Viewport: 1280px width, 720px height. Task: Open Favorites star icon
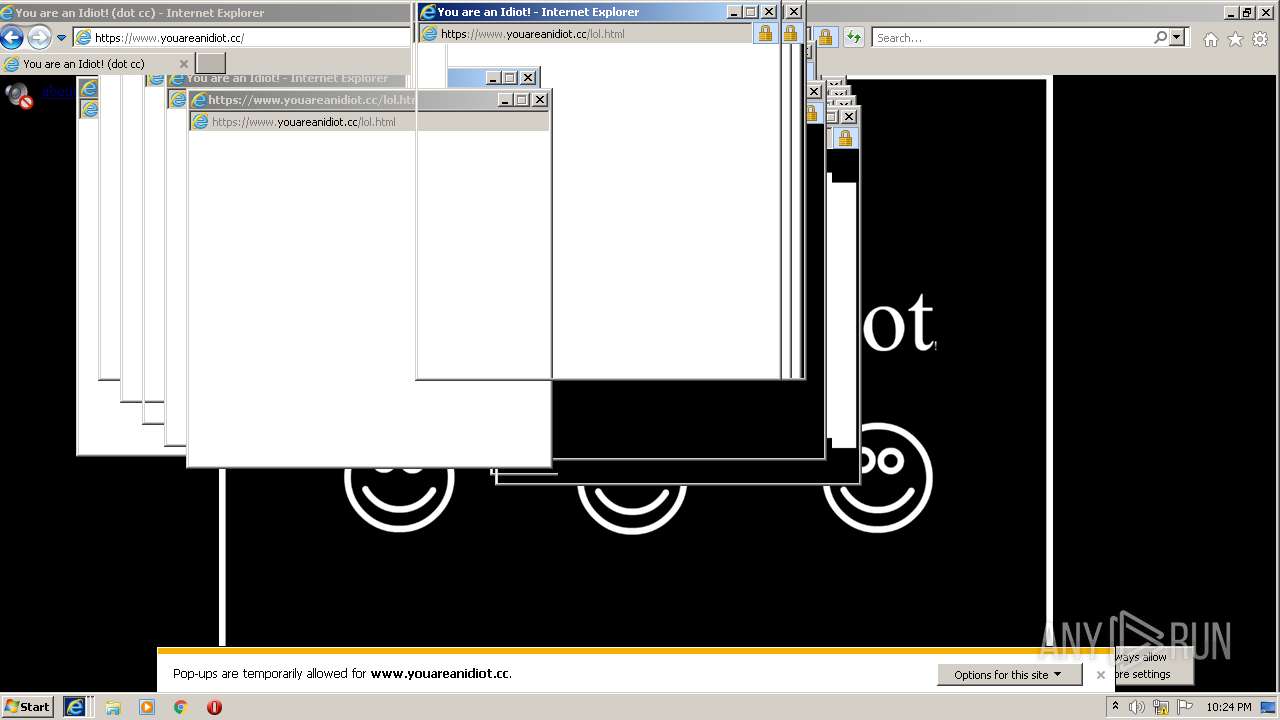1236,39
